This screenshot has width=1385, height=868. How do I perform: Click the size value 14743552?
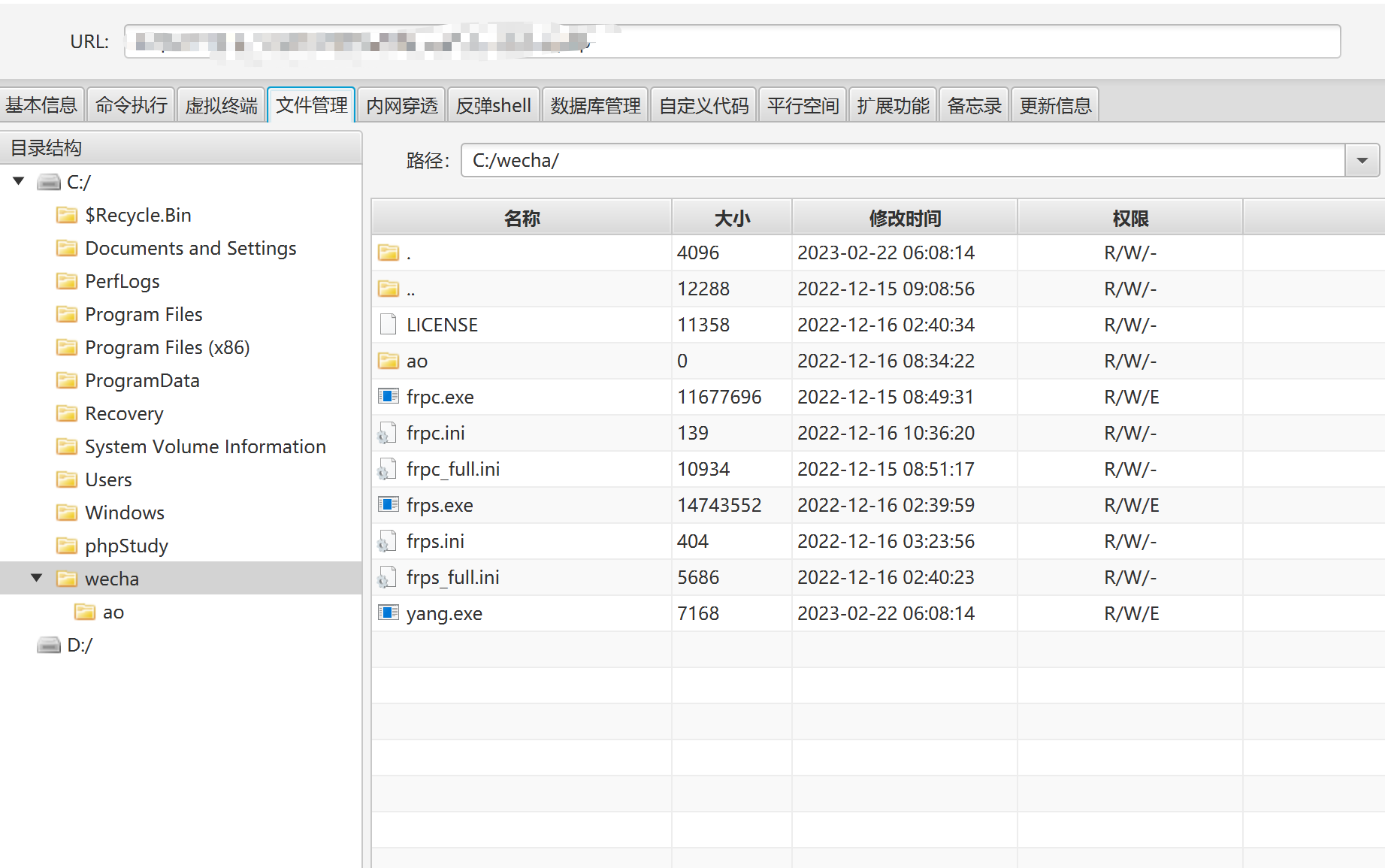(719, 505)
